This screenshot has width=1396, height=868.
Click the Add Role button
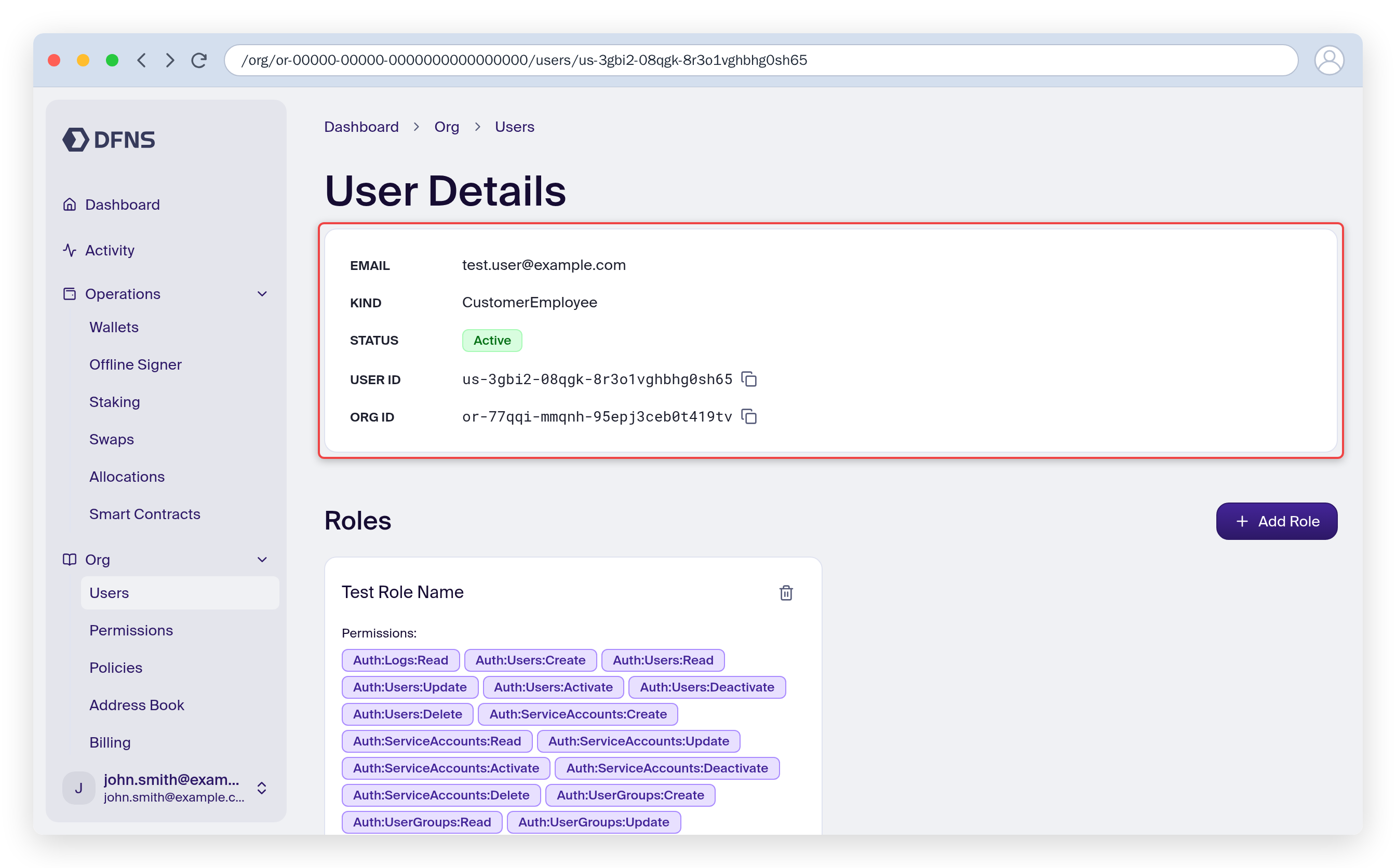(x=1276, y=521)
